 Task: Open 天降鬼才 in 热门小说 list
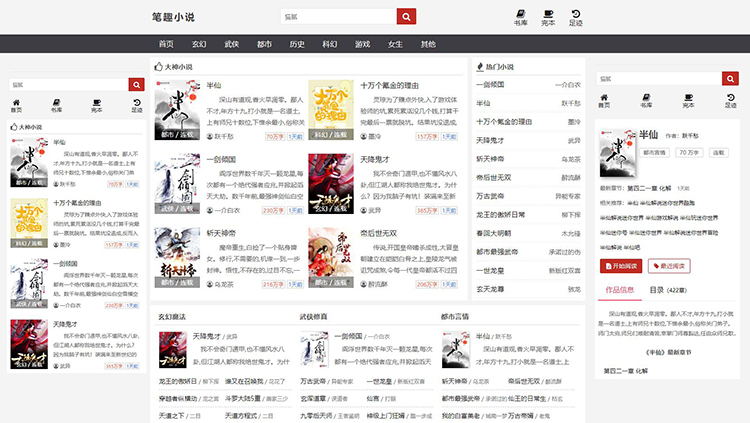tap(490, 140)
